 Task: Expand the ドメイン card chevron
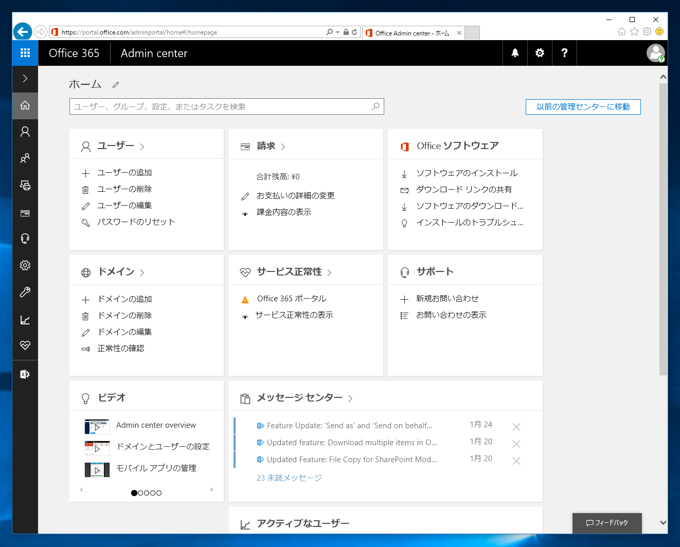click(142, 272)
